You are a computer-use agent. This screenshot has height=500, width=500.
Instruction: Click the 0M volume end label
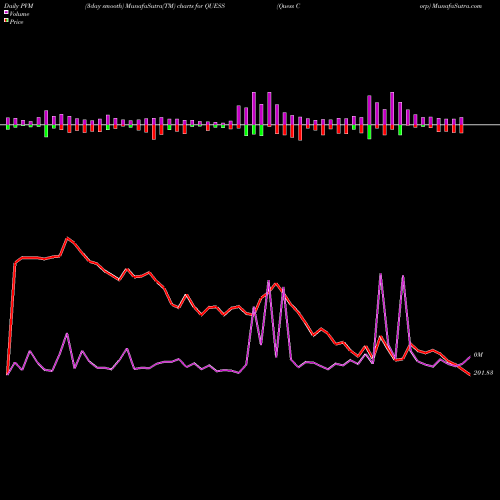point(478,355)
